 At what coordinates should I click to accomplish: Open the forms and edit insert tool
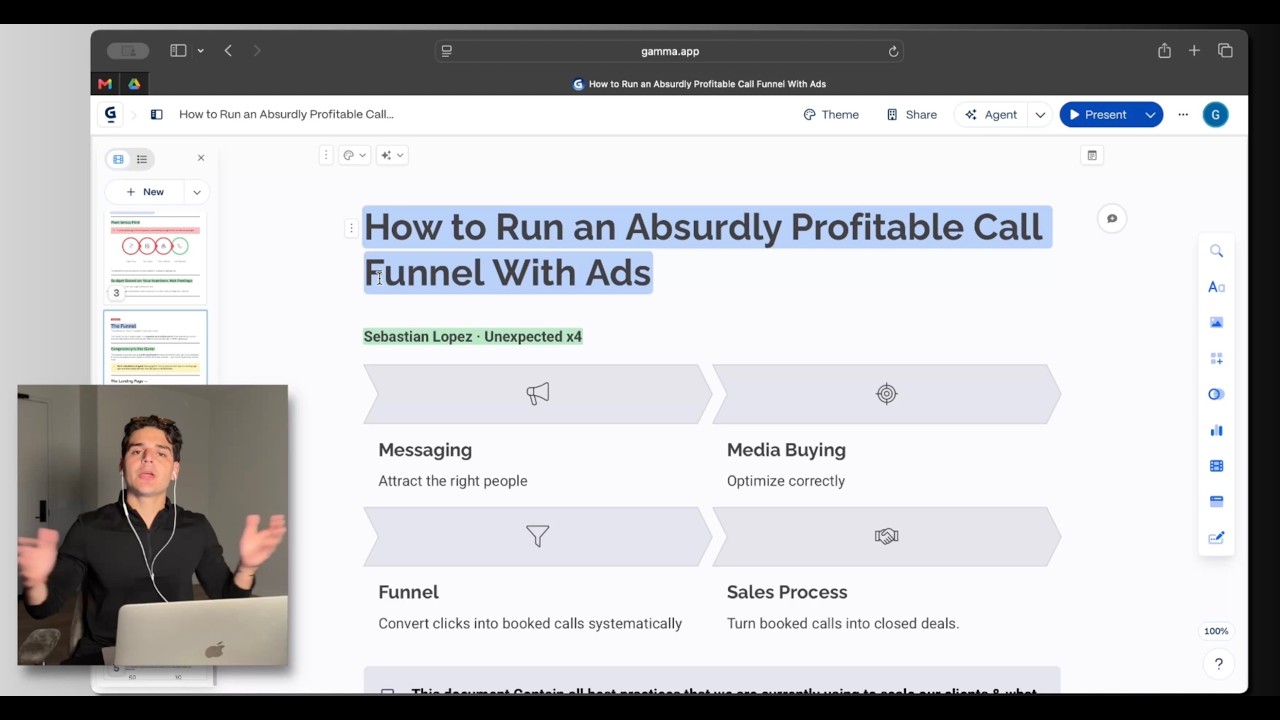(x=1216, y=537)
